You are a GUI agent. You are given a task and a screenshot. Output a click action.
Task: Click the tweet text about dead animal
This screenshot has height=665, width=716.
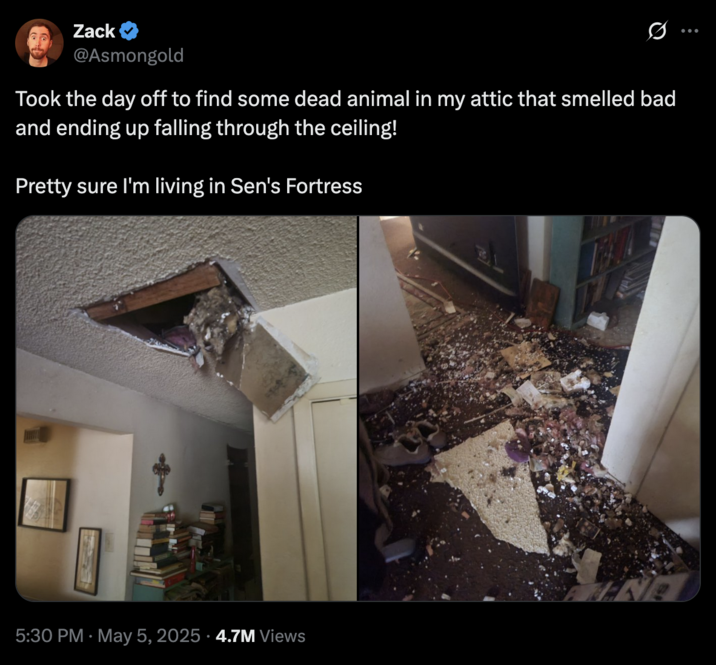tap(345, 113)
